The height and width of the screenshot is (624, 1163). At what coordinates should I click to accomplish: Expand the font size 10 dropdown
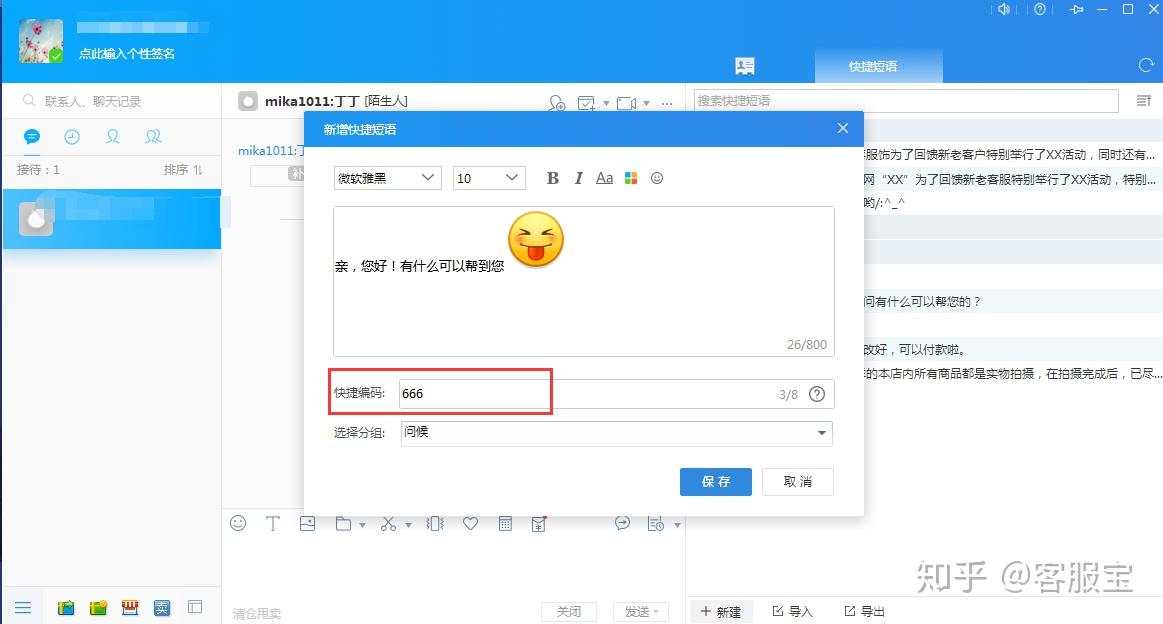(489, 178)
